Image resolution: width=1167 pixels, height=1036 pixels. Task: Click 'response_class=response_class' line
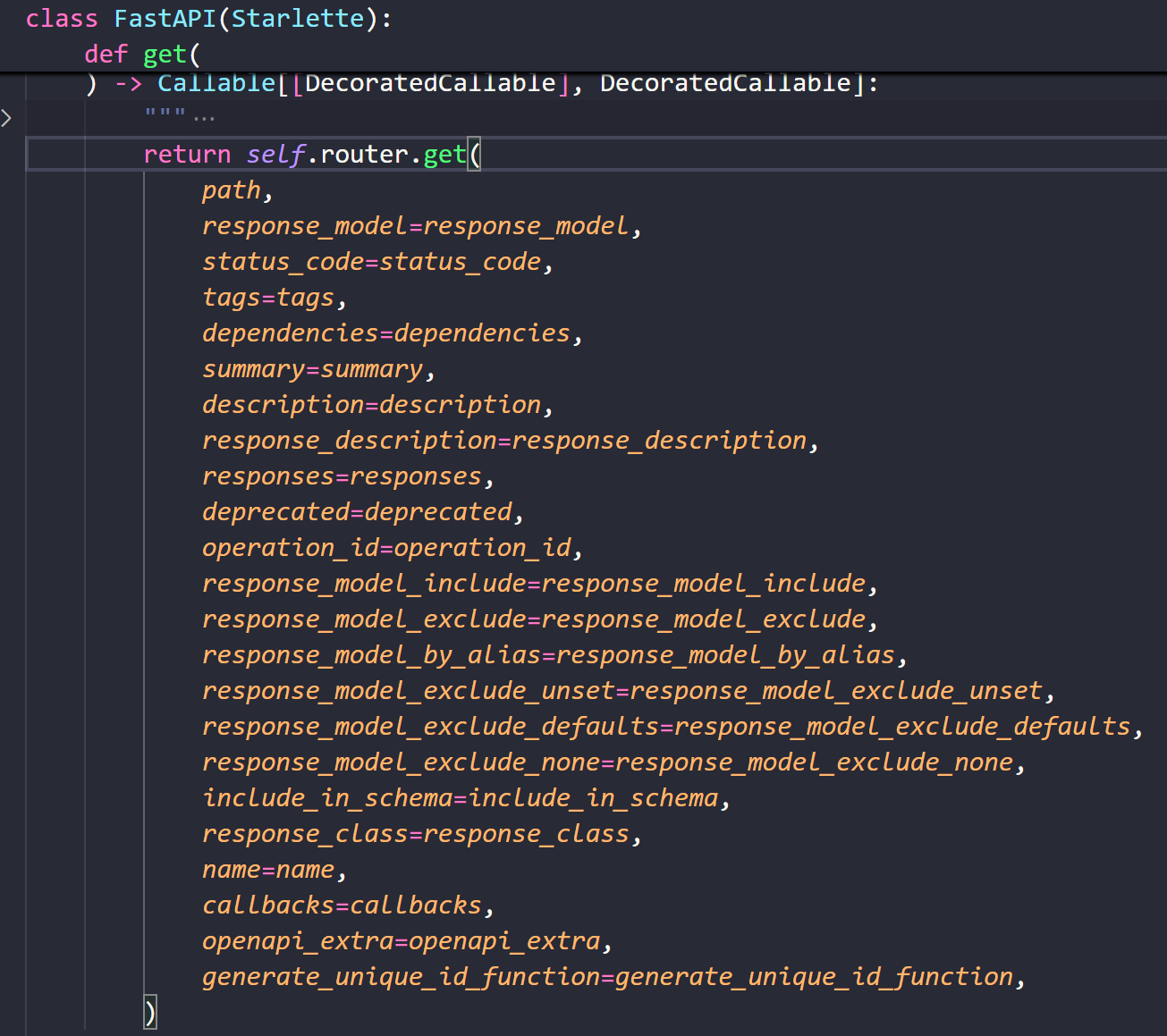pyautogui.click(x=422, y=834)
